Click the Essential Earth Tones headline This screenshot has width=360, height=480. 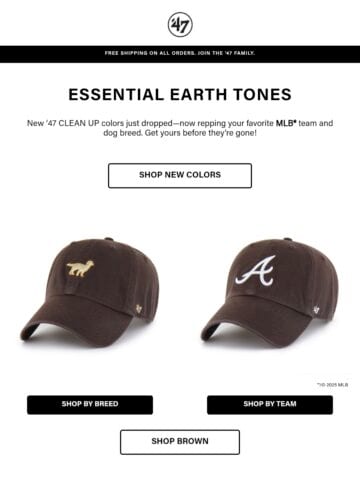[180, 95]
